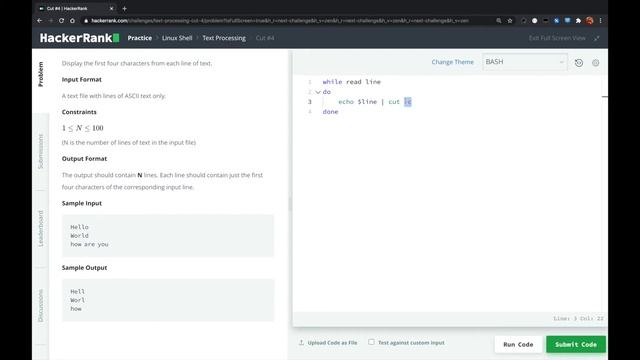Image resolution: width=640 pixels, height=360 pixels.
Task: Click the panel divider handle
Action: click(x=290, y=203)
